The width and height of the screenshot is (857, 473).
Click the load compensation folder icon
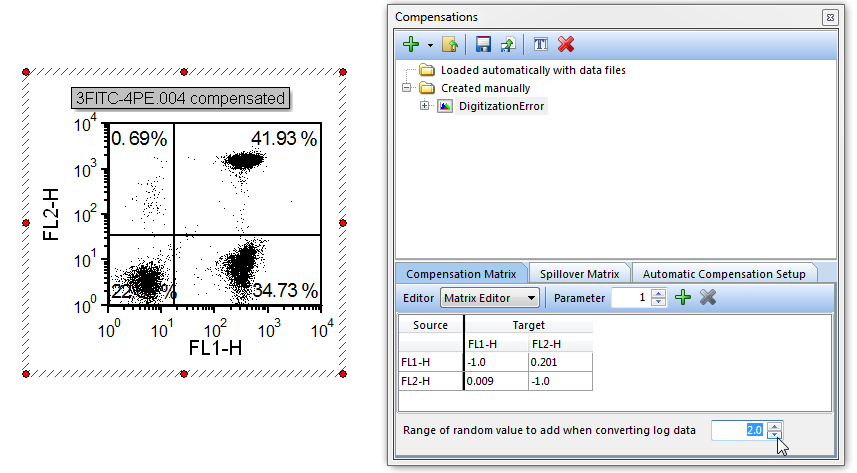pos(450,45)
